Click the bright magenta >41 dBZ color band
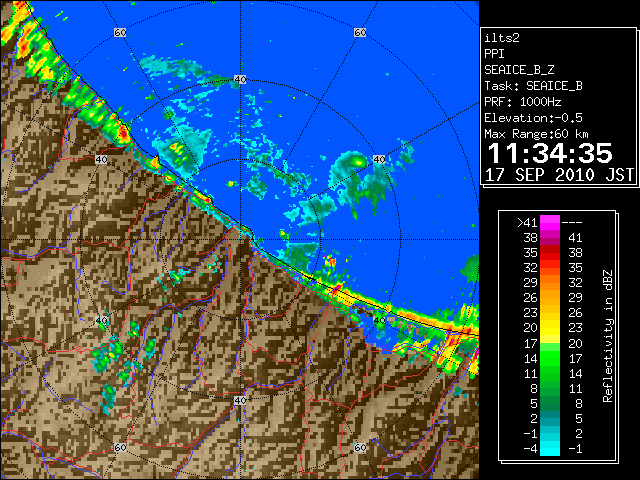640x480 pixels. coord(550,222)
